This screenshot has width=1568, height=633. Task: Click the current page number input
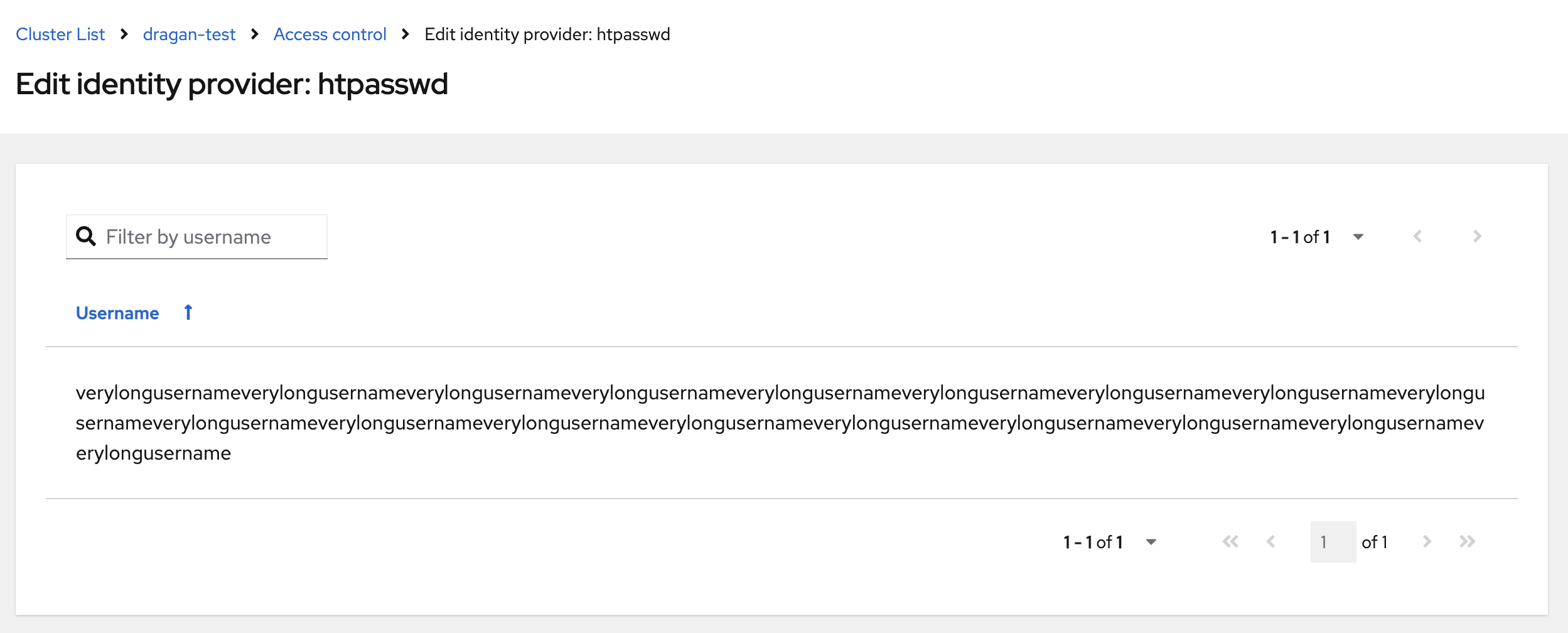(1333, 542)
